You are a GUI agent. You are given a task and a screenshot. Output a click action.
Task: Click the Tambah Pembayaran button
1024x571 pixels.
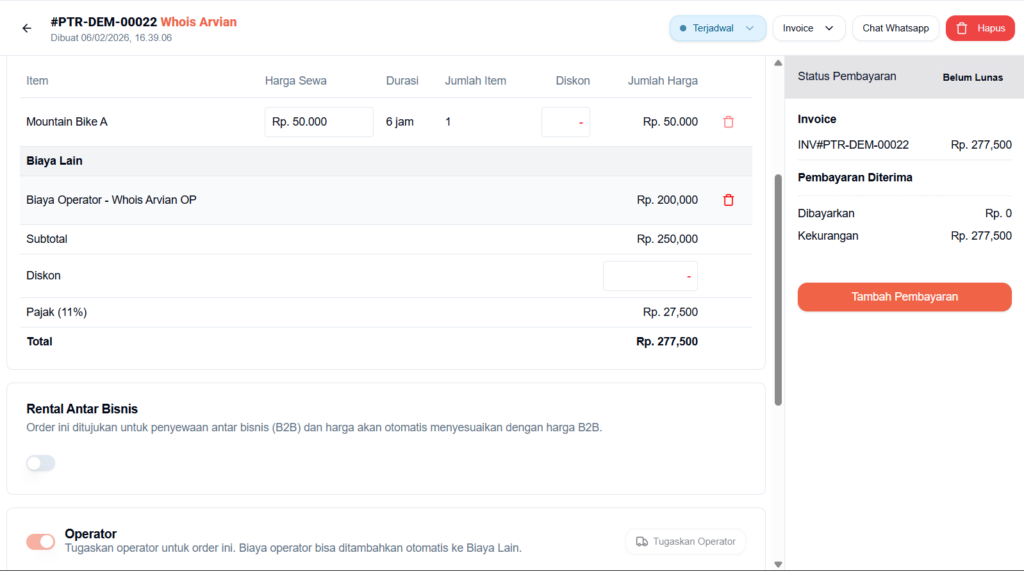click(x=904, y=297)
